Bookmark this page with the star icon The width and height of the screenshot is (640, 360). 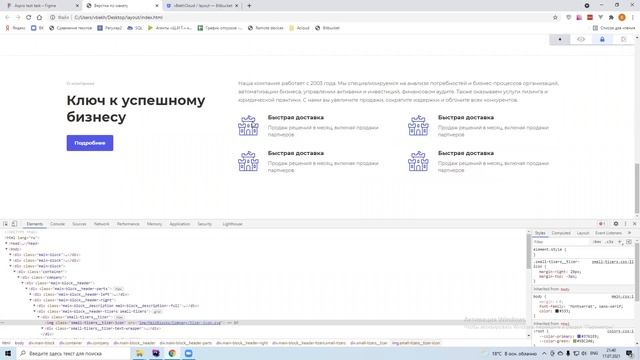[555, 17]
